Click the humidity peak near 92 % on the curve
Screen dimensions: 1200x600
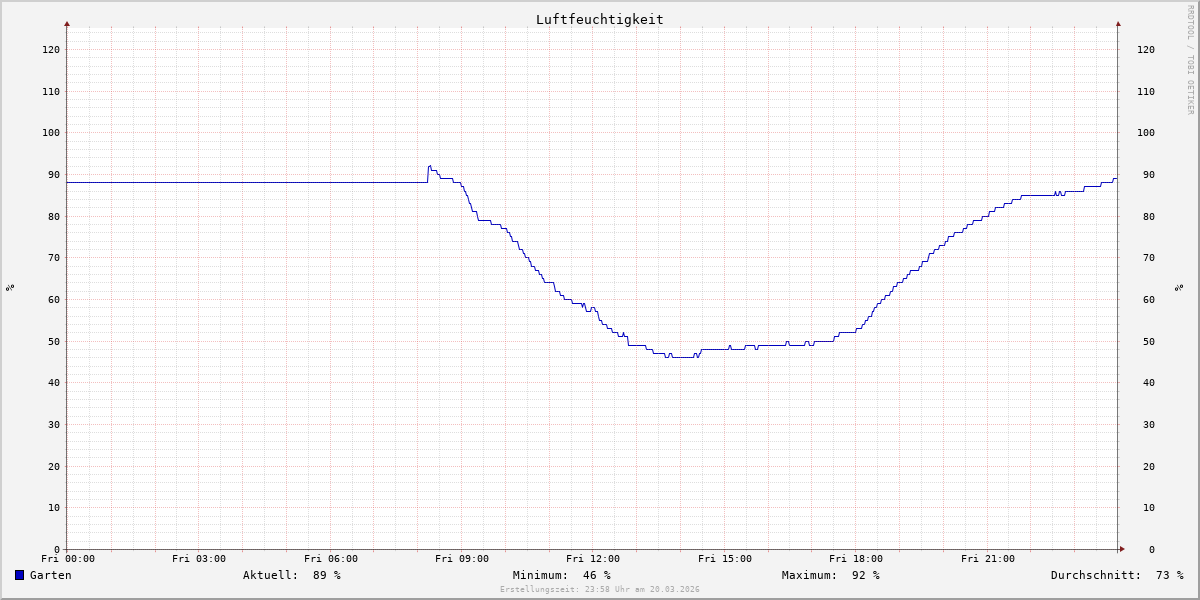coord(430,166)
